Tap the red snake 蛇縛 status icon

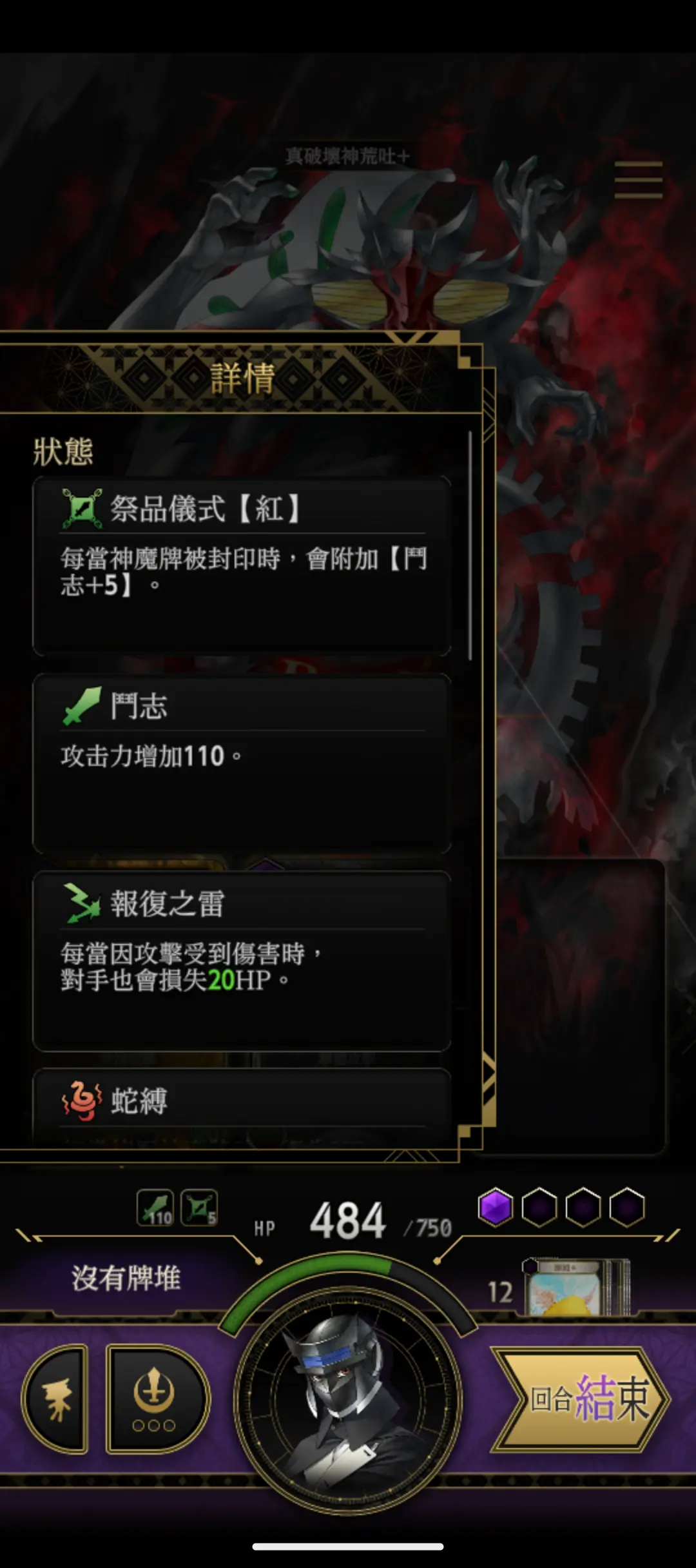tap(81, 1101)
